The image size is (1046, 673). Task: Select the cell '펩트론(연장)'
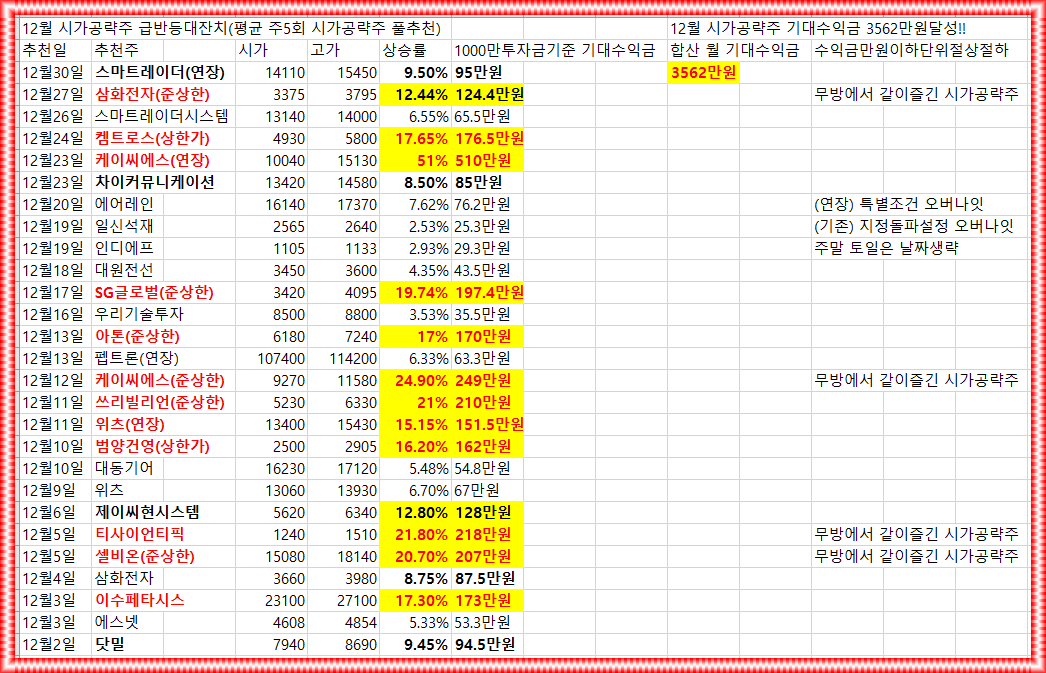click(x=137, y=359)
